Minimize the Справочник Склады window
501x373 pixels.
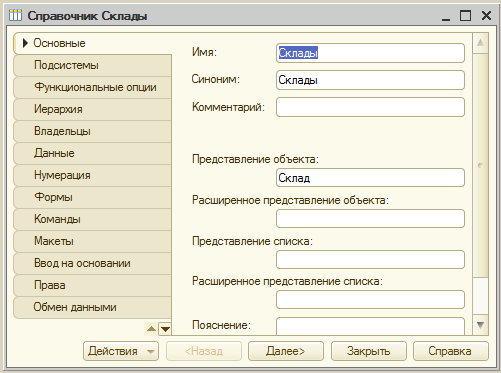click(446, 16)
